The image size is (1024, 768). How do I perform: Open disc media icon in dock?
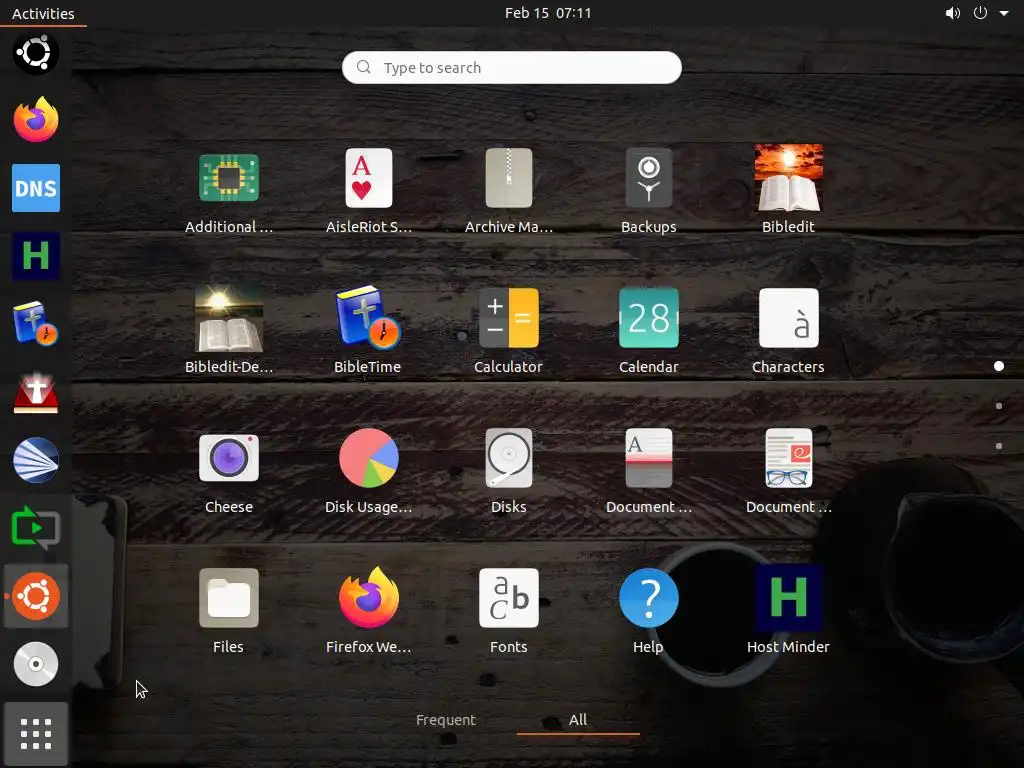(36, 664)
